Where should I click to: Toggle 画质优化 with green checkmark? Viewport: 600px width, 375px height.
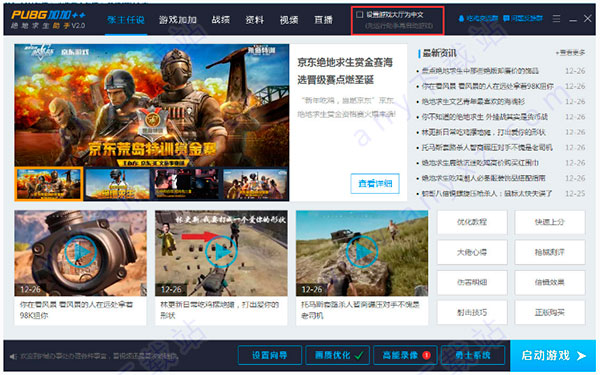click(338, 355)
